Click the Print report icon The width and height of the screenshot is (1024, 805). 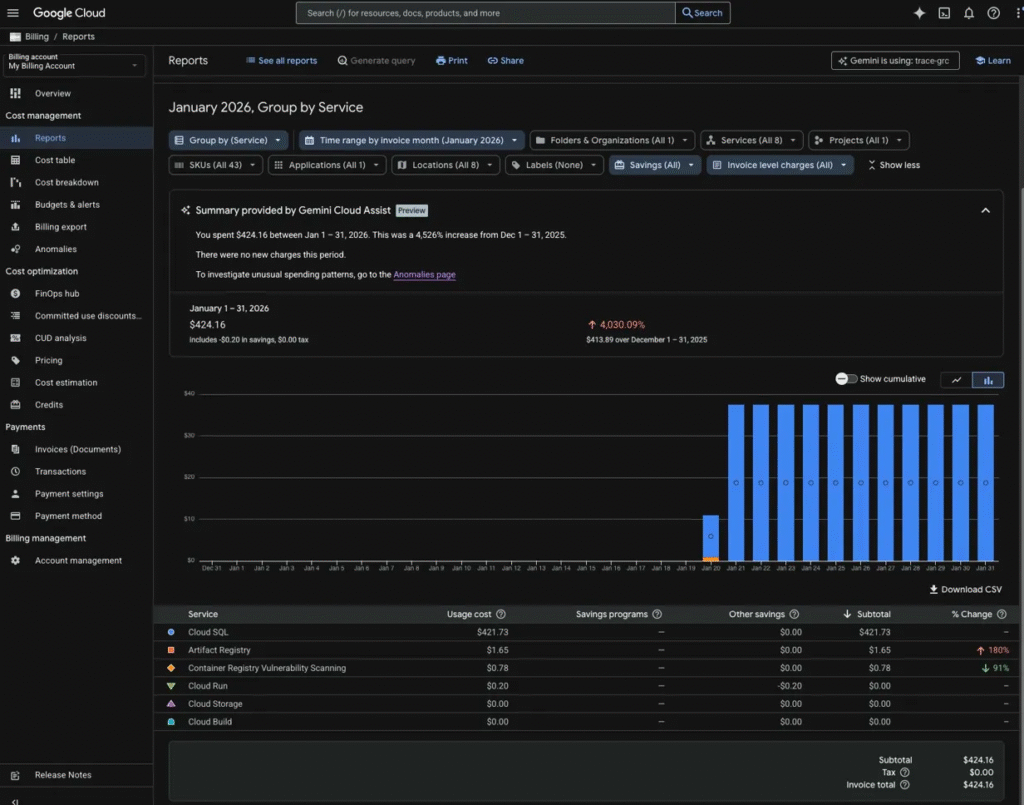pyautogui.click(x=441, y=61)
